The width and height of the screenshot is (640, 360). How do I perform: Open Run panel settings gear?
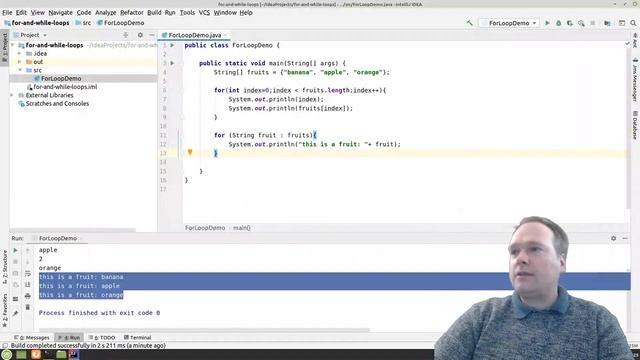click(613, 238)
